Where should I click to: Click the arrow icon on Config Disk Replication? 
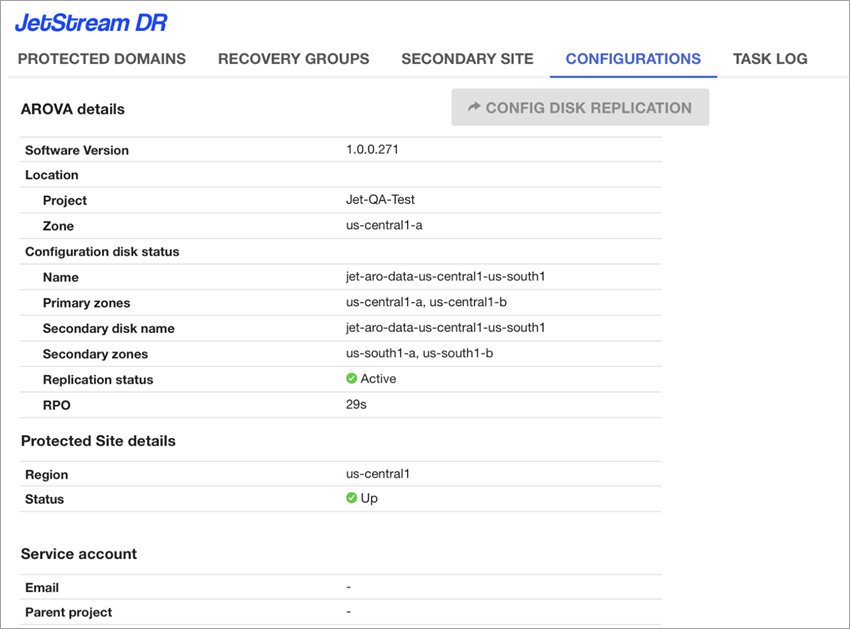(474, 107)
